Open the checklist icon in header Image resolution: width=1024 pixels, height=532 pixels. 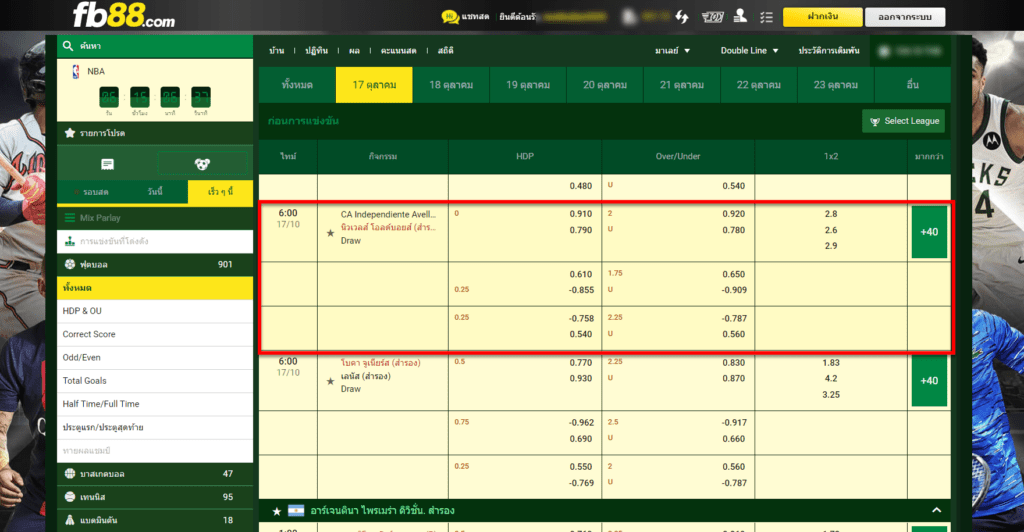(767, 17)
